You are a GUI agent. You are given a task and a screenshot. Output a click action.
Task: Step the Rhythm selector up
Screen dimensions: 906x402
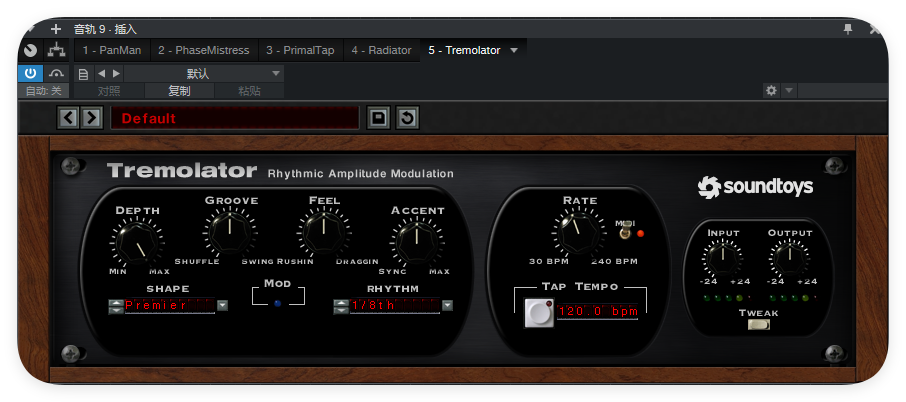tap(341, 302)
